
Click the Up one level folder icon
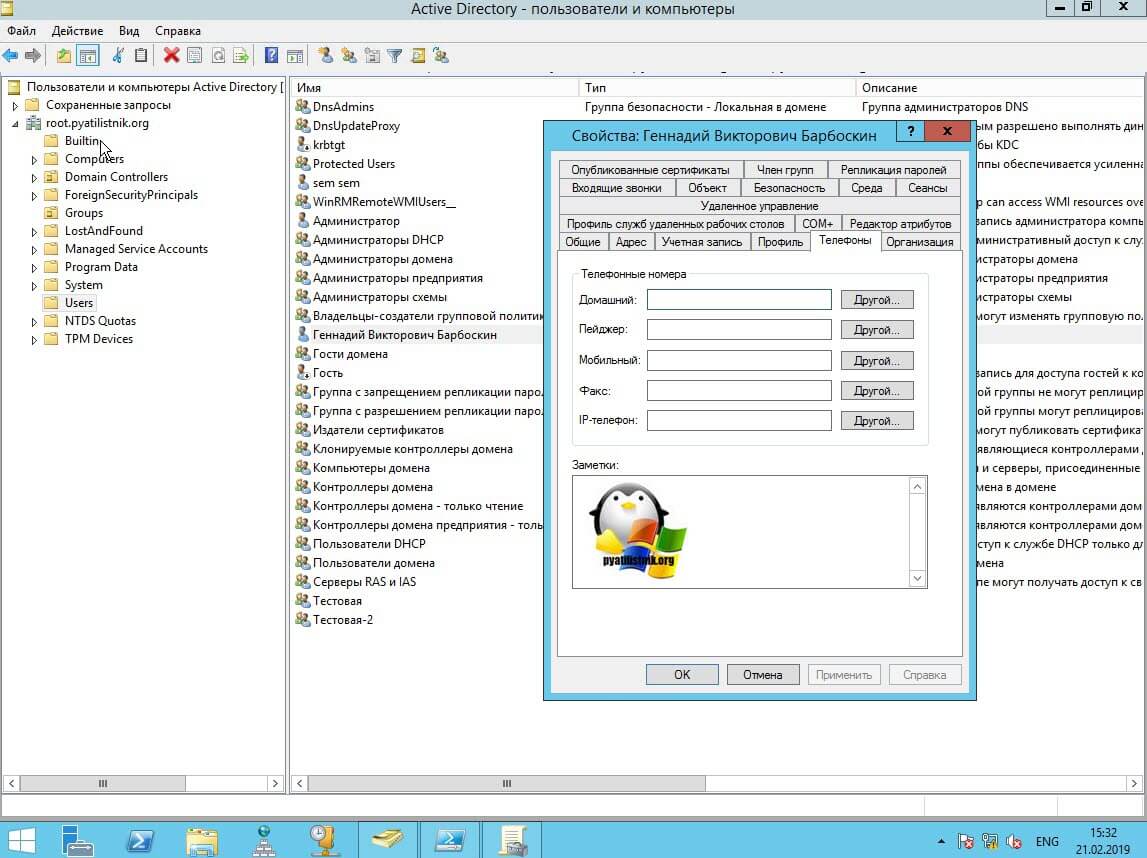64,56
